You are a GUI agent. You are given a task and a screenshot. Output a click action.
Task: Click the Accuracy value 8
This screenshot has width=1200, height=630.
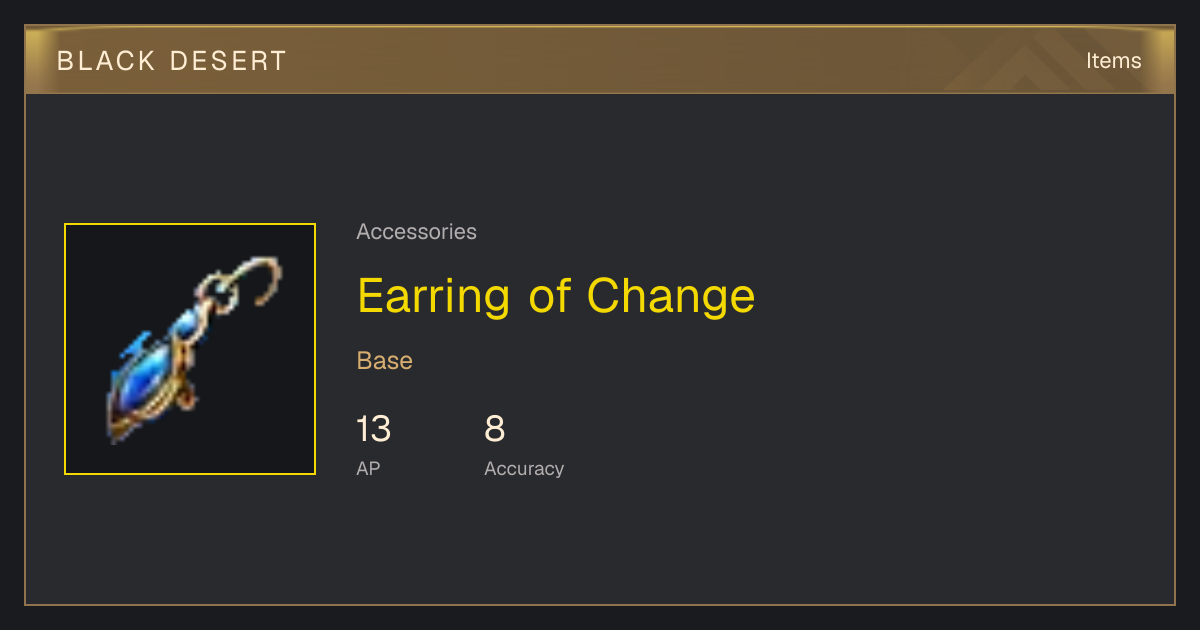pyautogui.click(x=494, y=429)
